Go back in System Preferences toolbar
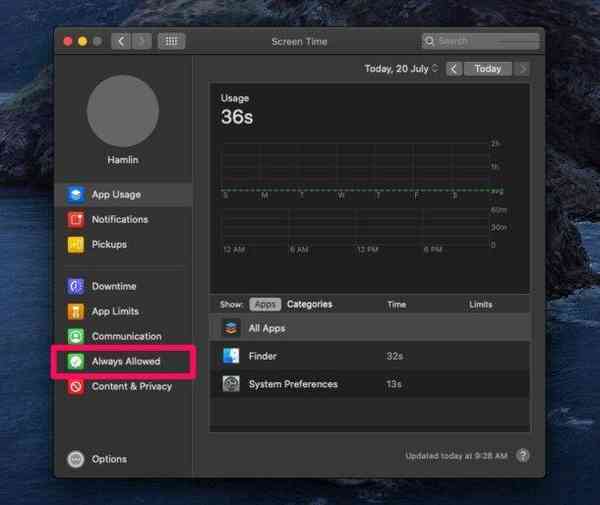 121,41
